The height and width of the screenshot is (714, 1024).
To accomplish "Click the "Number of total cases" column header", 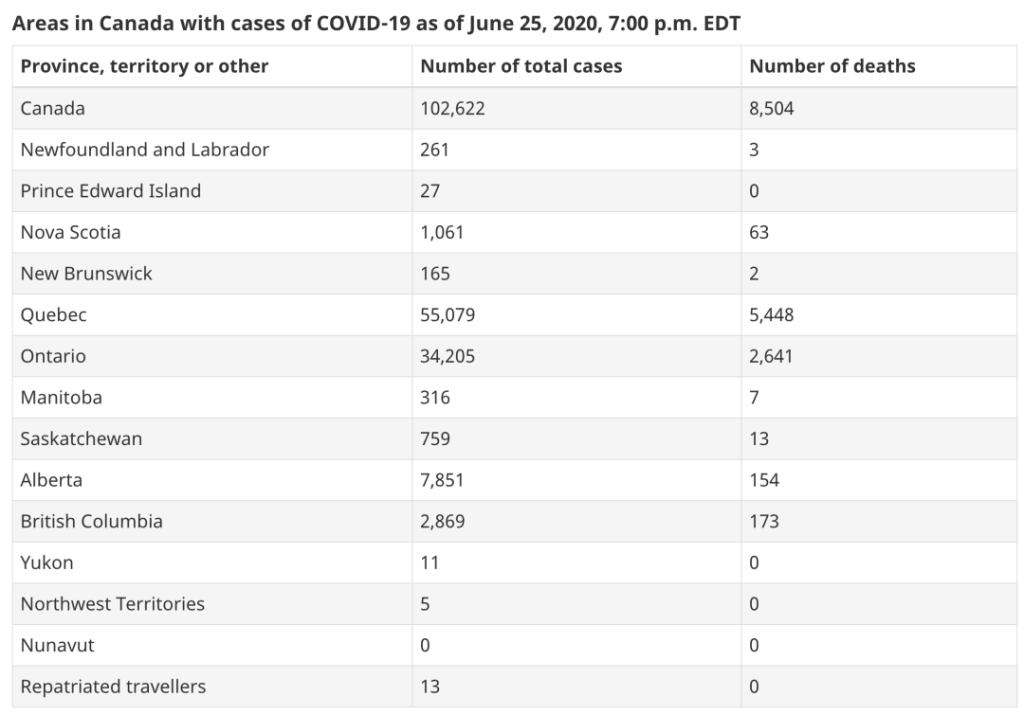I will [521, 66].
